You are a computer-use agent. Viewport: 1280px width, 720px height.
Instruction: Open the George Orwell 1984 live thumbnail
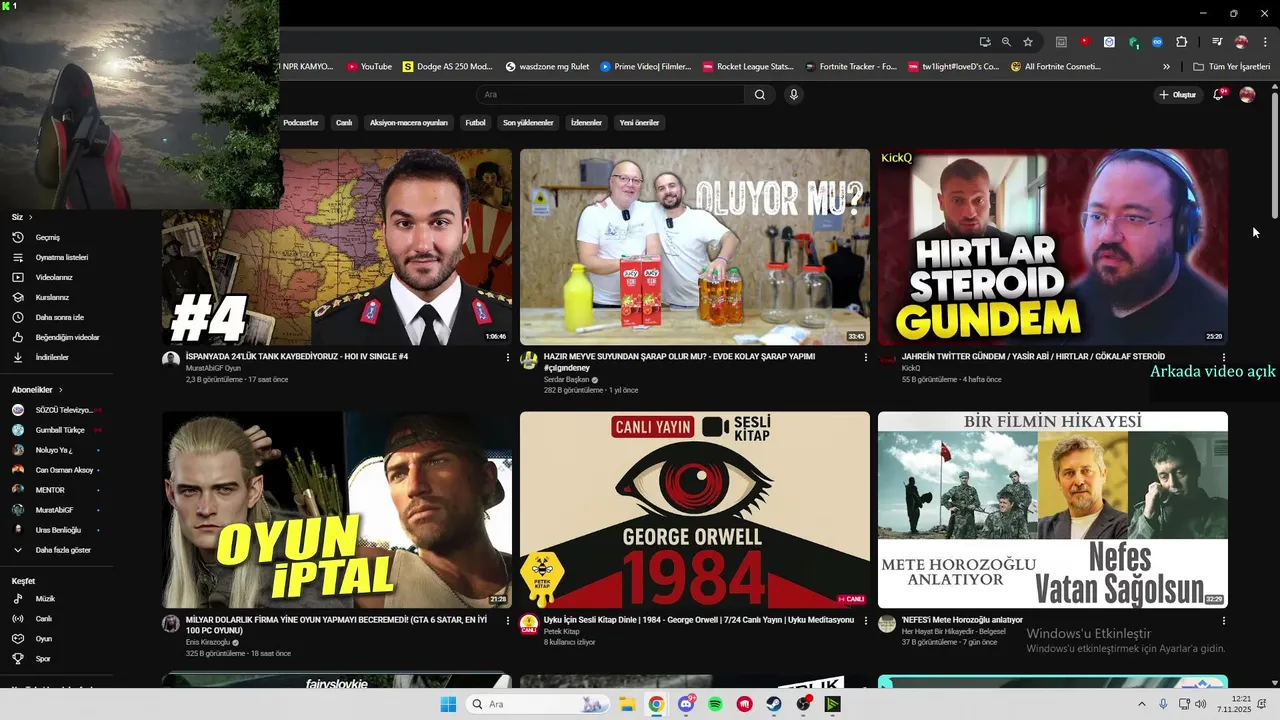[x=695, y=510]
